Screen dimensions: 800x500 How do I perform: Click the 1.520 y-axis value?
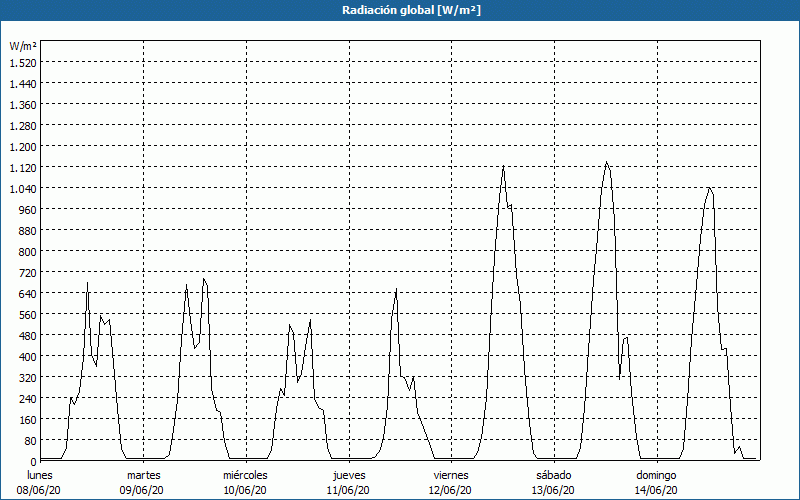(x=23, y=62)
